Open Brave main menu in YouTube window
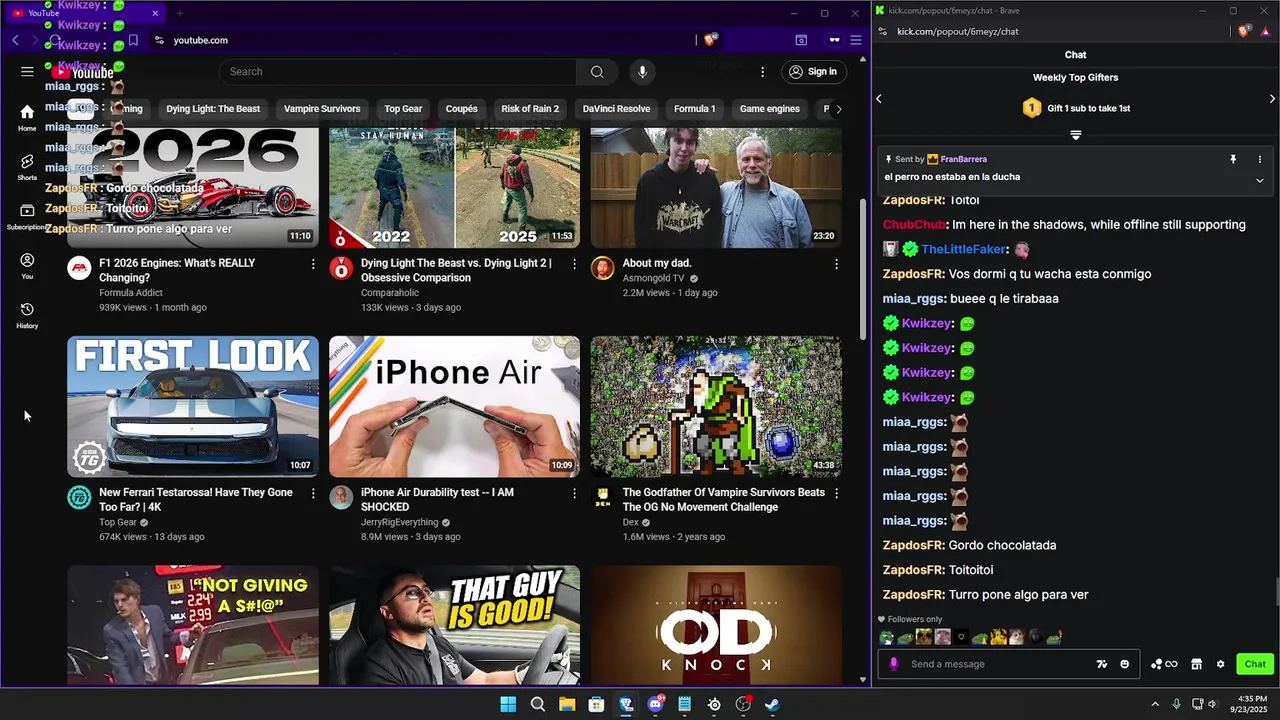Screen dimensions: 1280x720 [856, 40]
